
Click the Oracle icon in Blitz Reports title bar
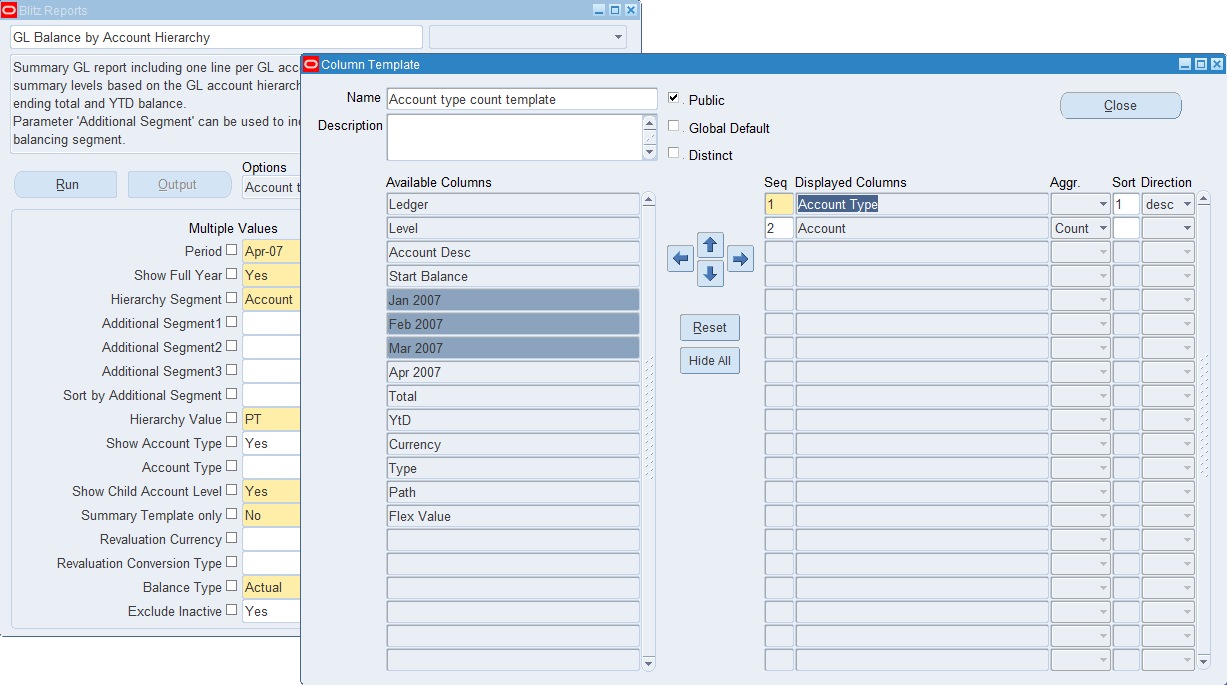coord(9,10)
